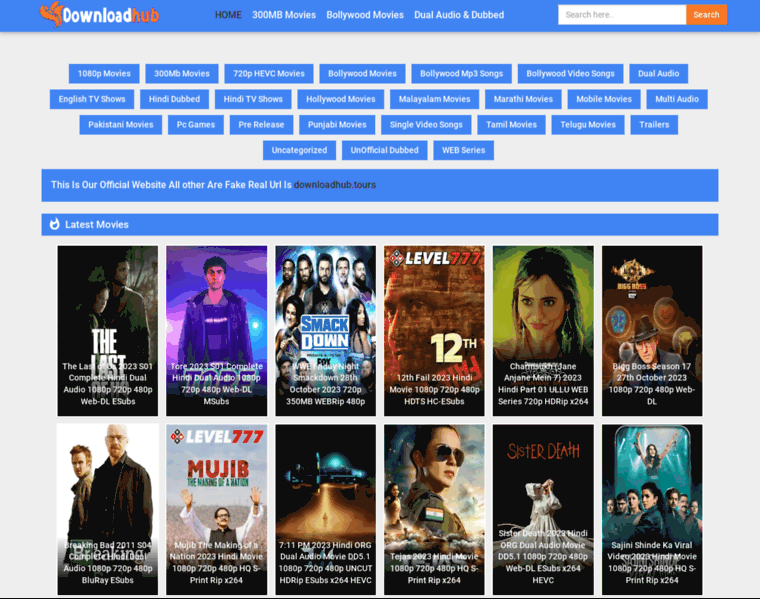Screen dimensions: 760x599
Task: Open 12th Fail 2023 Hindi Movie poster
Action: point(434,331)
